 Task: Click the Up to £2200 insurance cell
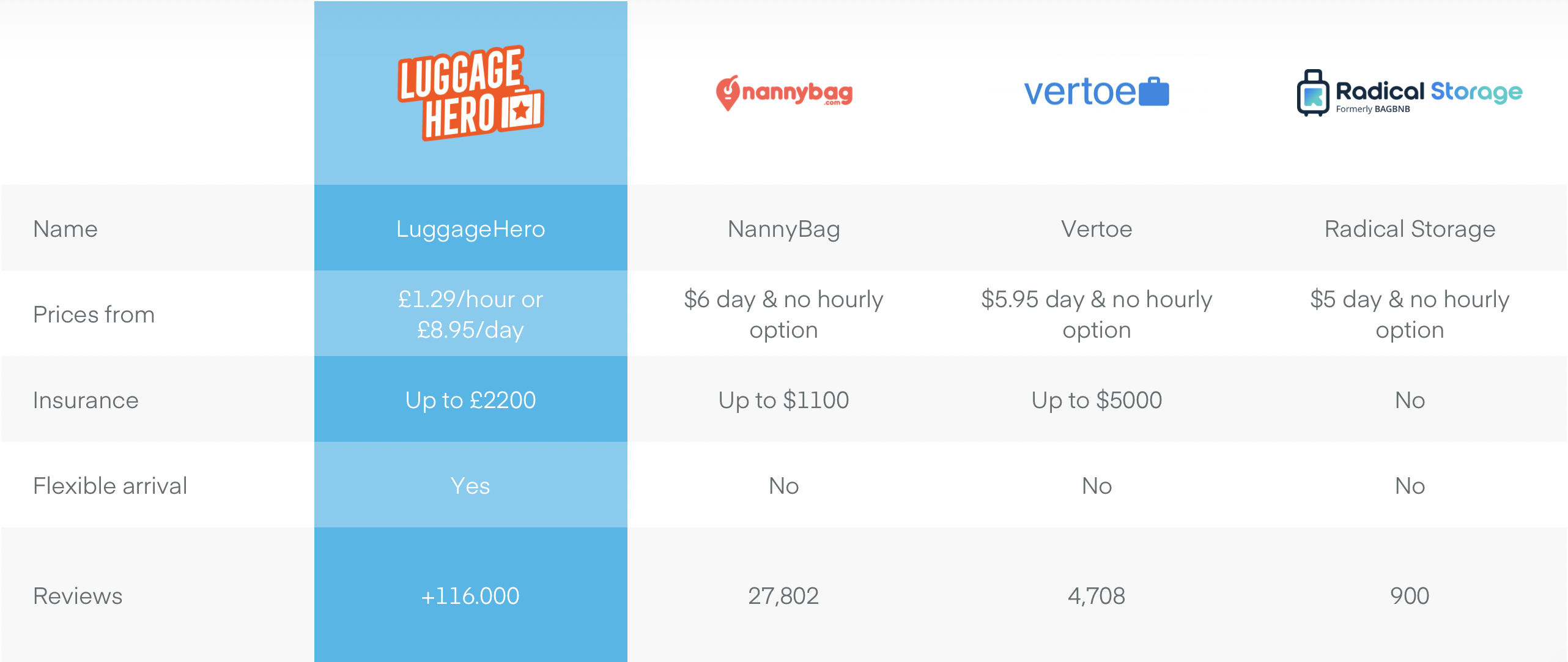471,399
